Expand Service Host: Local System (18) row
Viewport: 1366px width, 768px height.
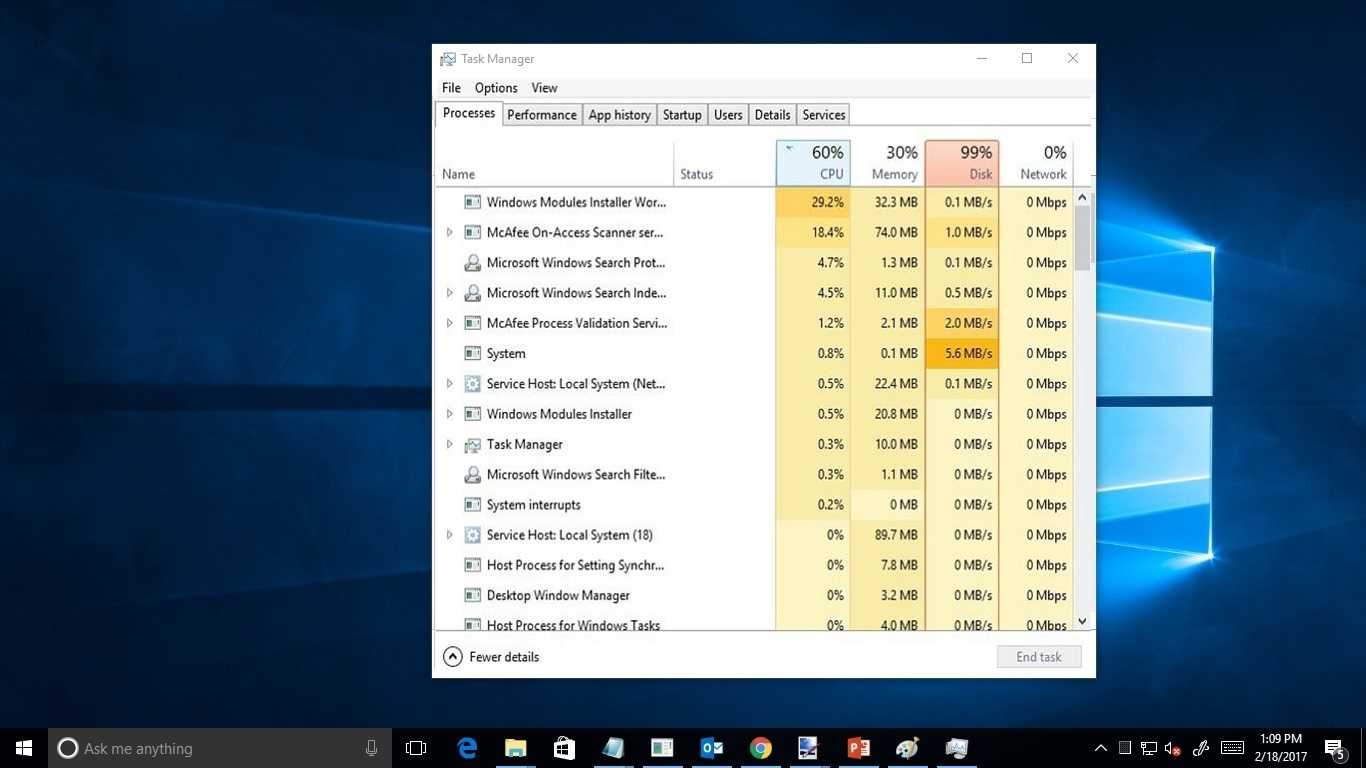point(449,535)
